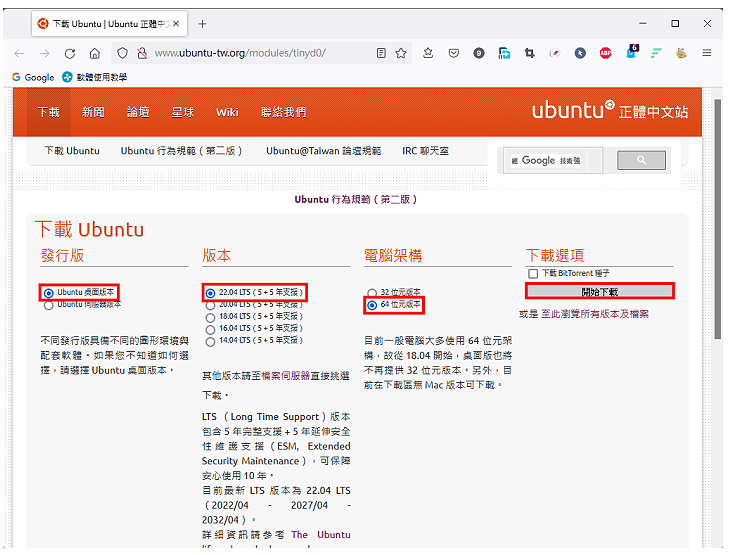This screenshot has width=736, height=555.
Task: Click the Google custom search input field
Action: (553, 161)
